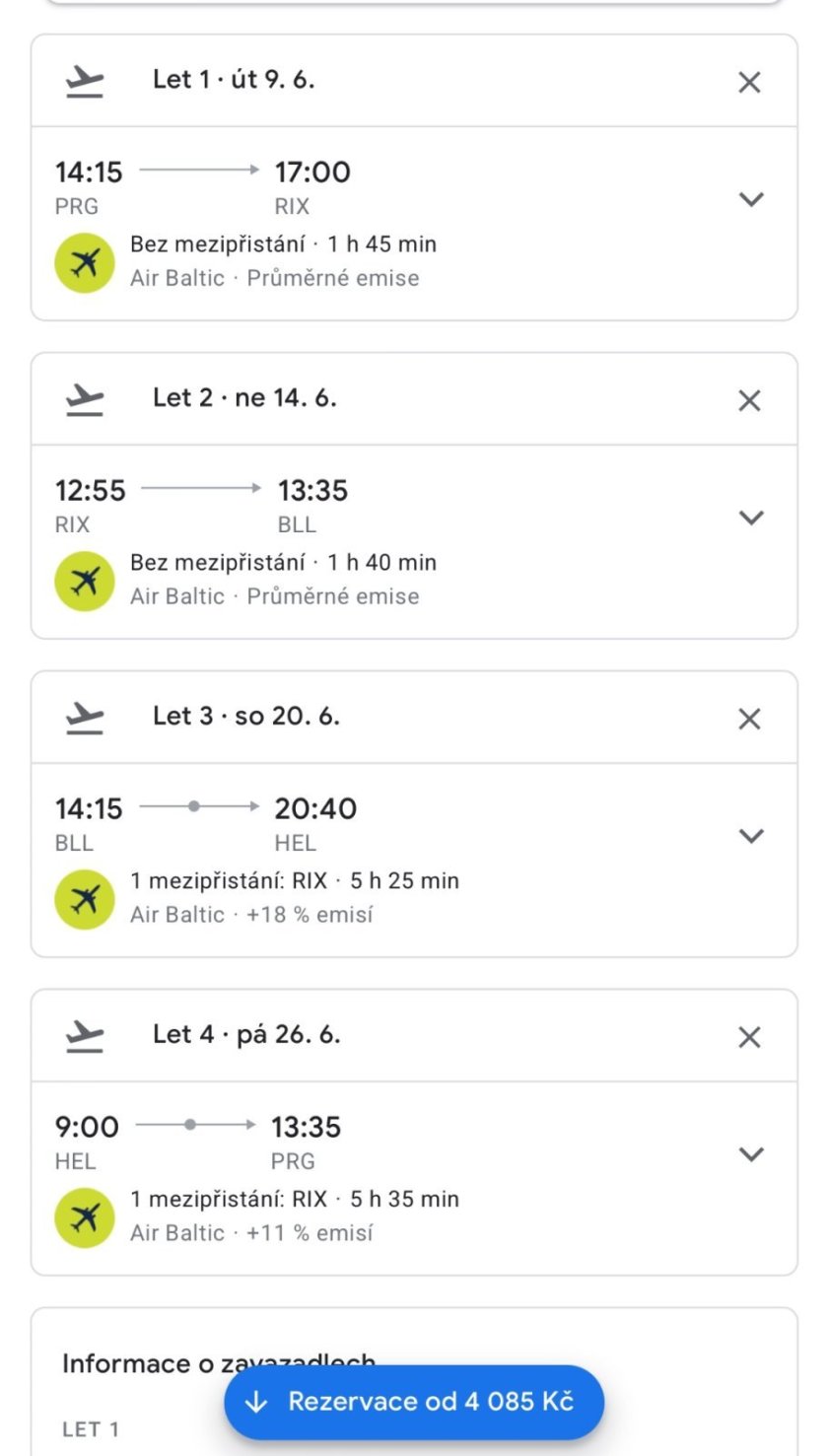Remove Let 1 with its X icon

point(749,83)
